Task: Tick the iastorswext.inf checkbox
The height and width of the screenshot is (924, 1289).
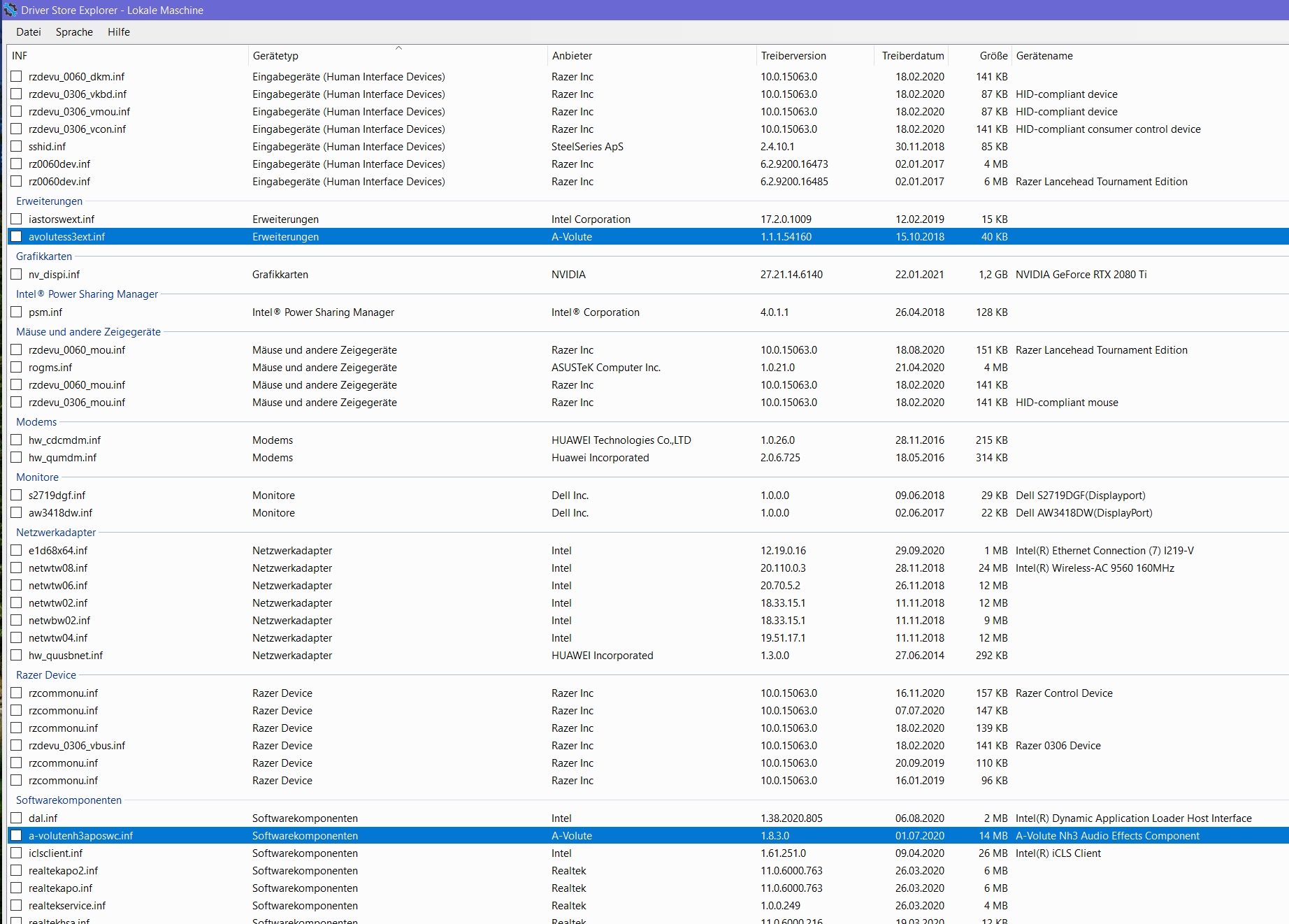Action: [x=16, y=219]
